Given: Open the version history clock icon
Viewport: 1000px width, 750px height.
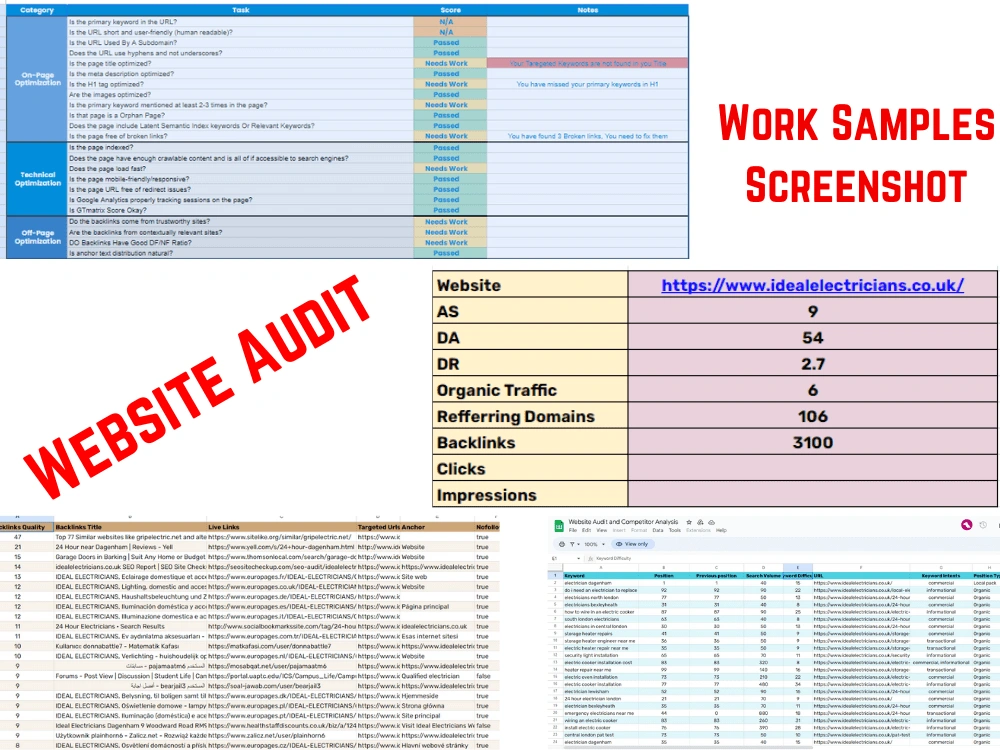Looking at the screenshot, I should tap(983, 525).
